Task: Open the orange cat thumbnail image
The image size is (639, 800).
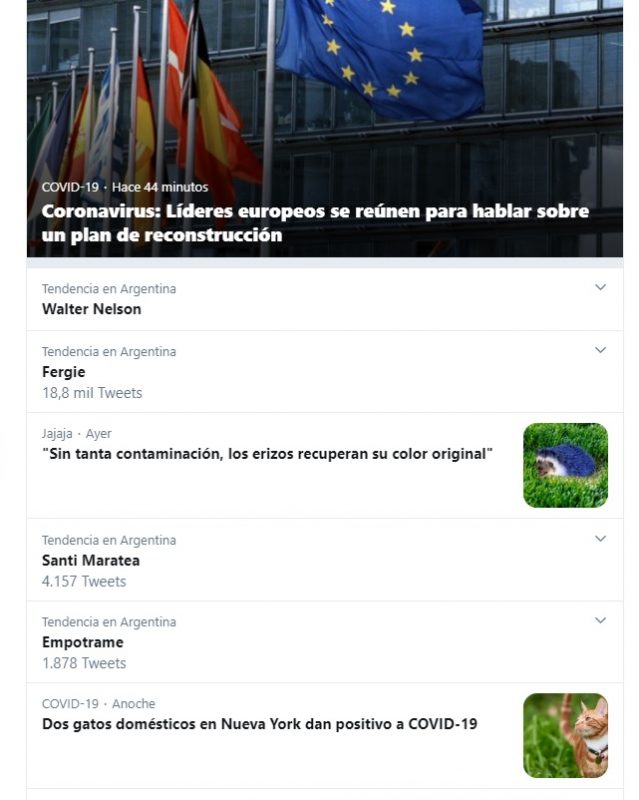Action: 566,735
